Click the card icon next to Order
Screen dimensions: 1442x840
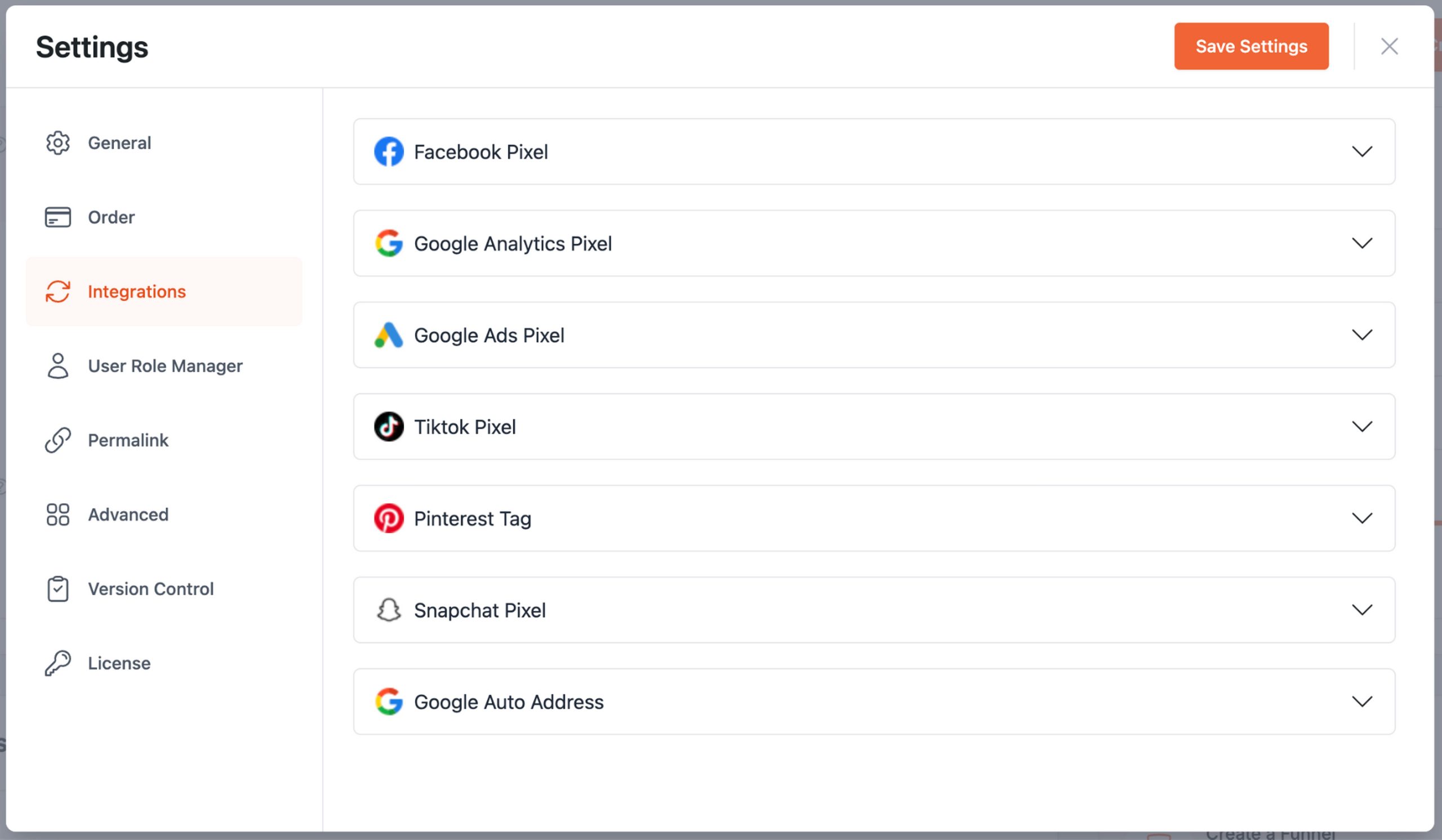pyautogui.click(x=57, y=217)
